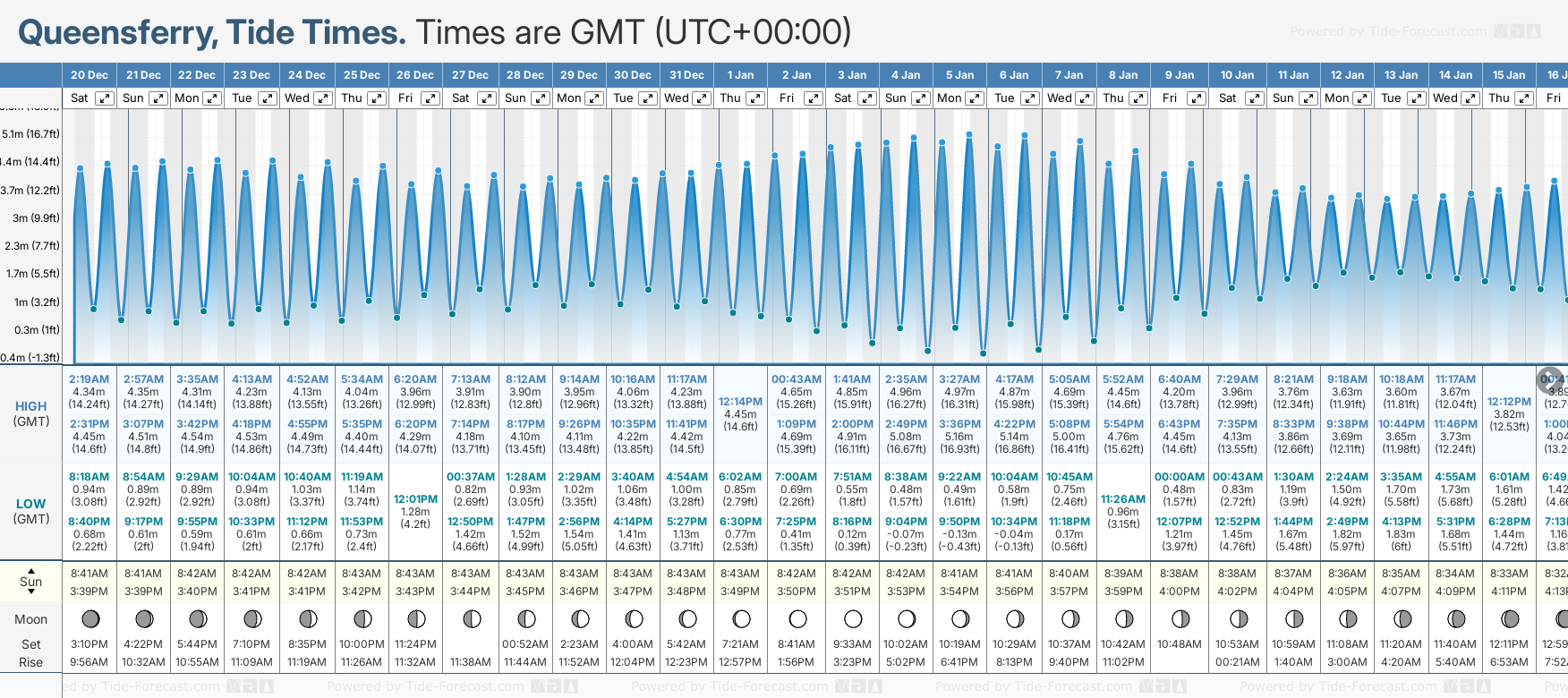
Task: Click the up arrow above Sun label
Action: tap(31, 570)
